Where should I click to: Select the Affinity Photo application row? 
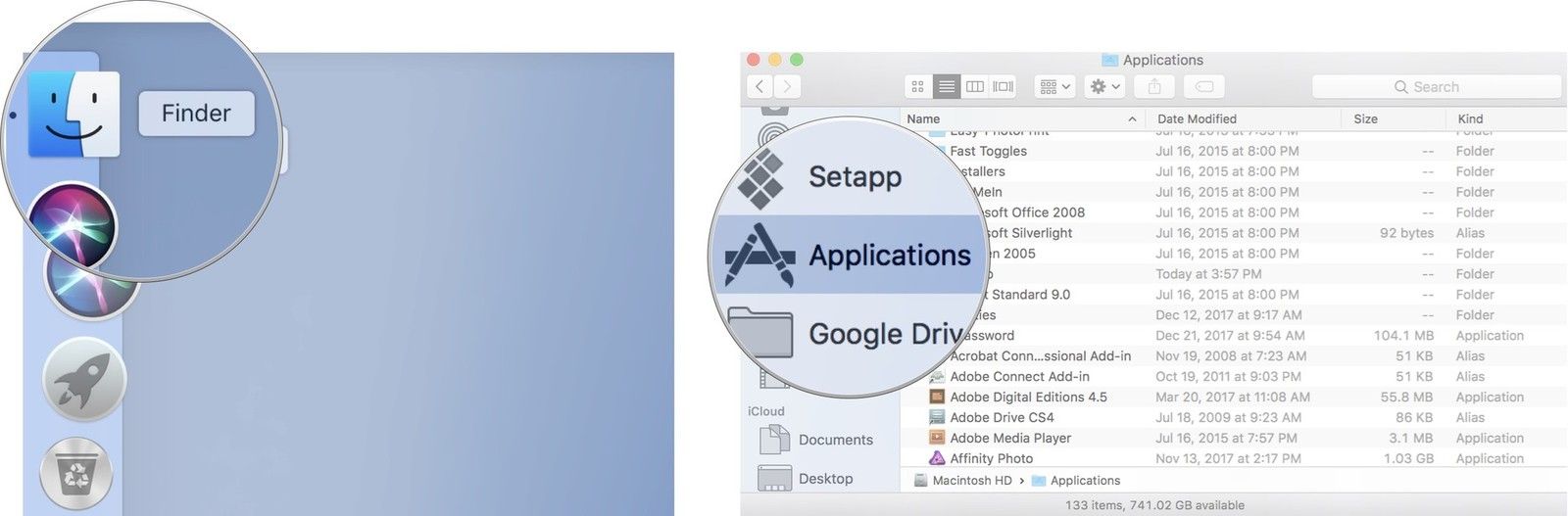coord(991,458)
